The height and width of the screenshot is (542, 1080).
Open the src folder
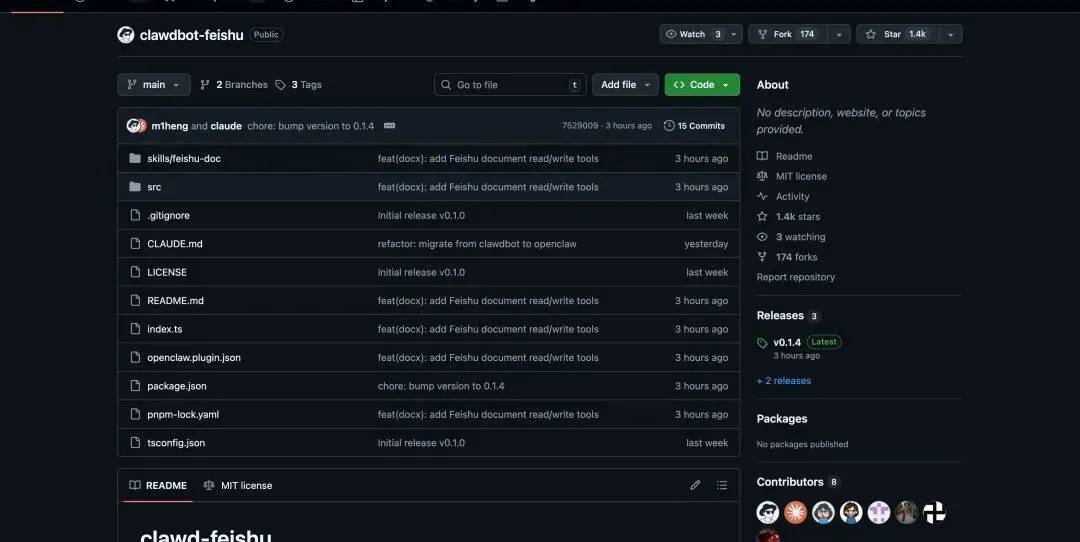pos(154,187)
